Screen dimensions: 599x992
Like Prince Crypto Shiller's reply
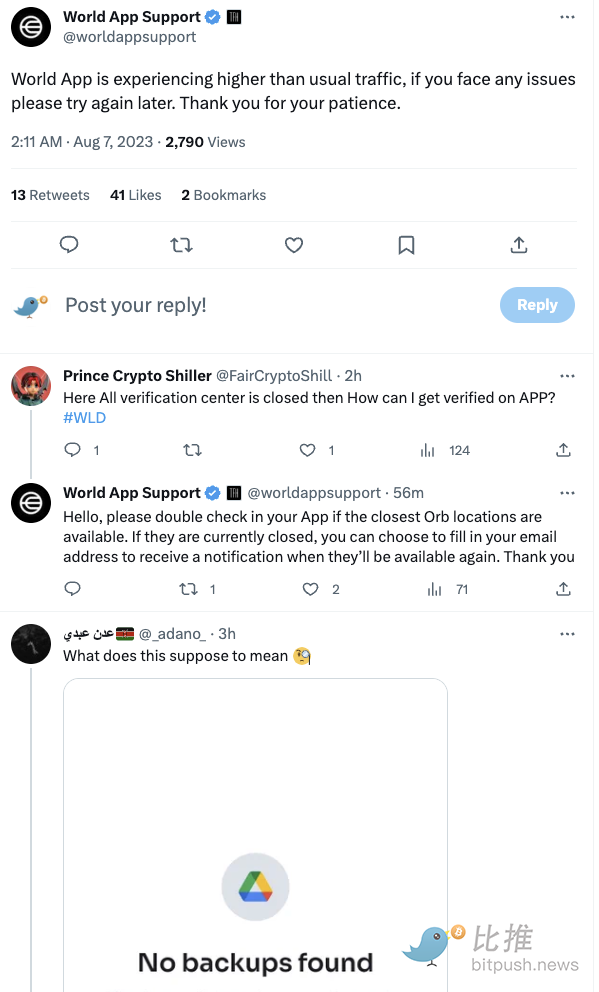click(x=307, y=450)
